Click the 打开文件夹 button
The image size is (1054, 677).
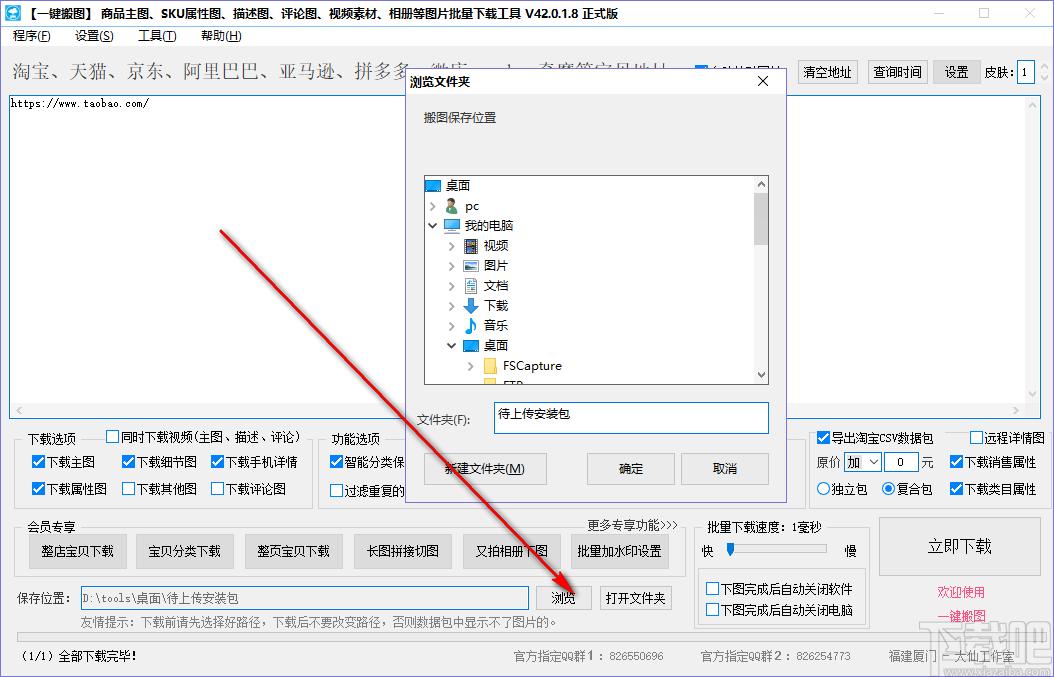pos(635,598)
